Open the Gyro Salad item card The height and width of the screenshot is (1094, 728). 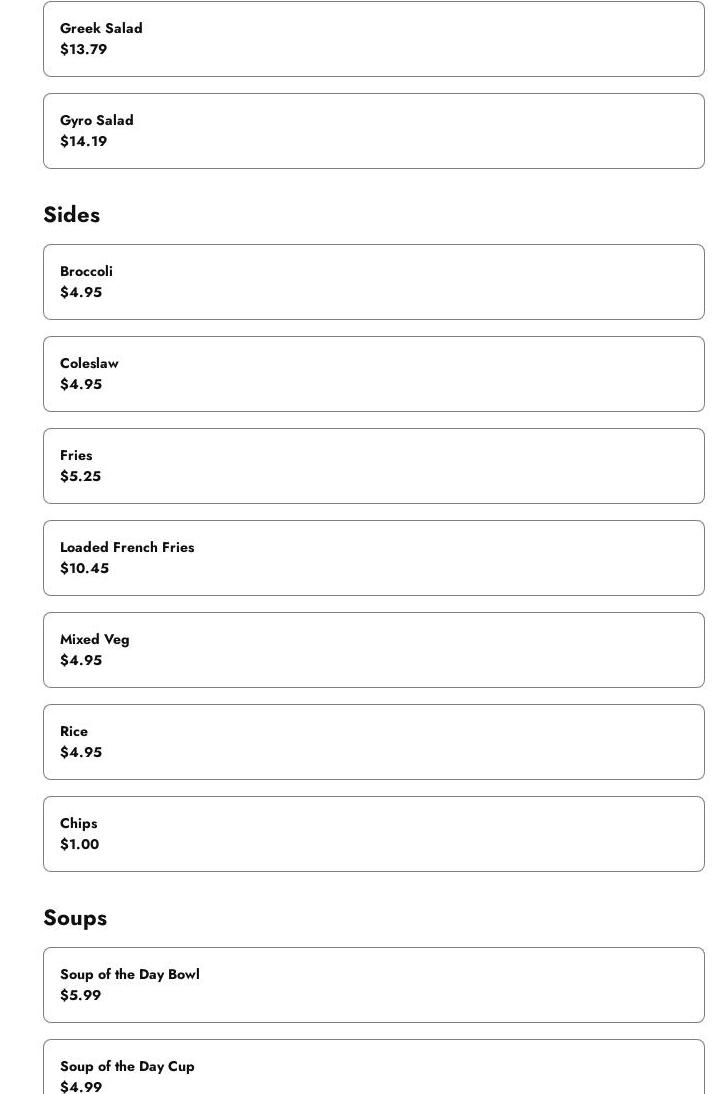pos(373,131)
